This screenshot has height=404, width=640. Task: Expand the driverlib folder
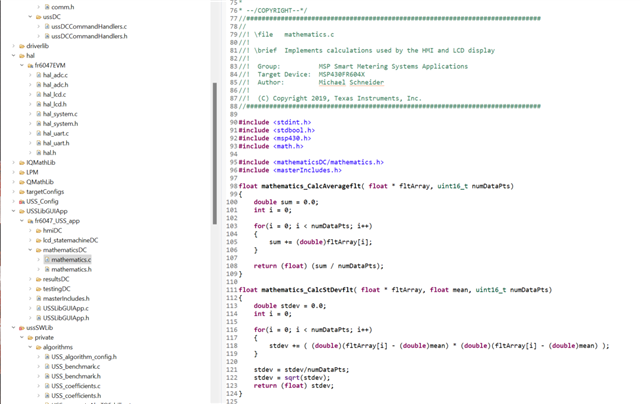[13, 46]
